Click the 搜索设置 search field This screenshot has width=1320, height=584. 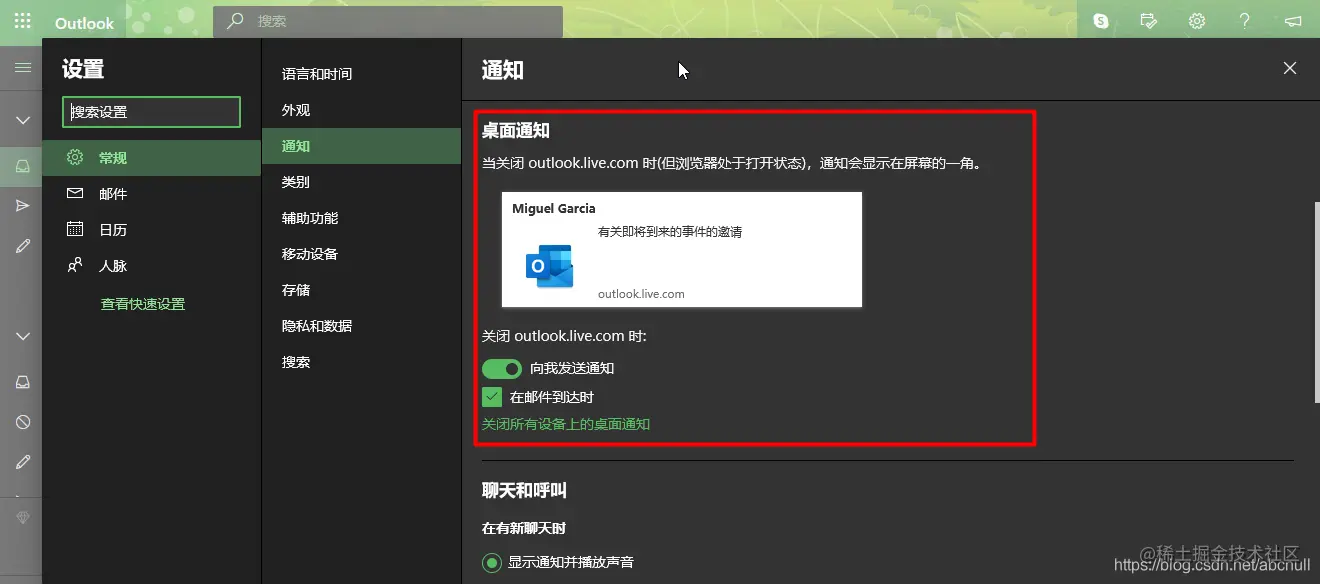[x=150, y=111]
